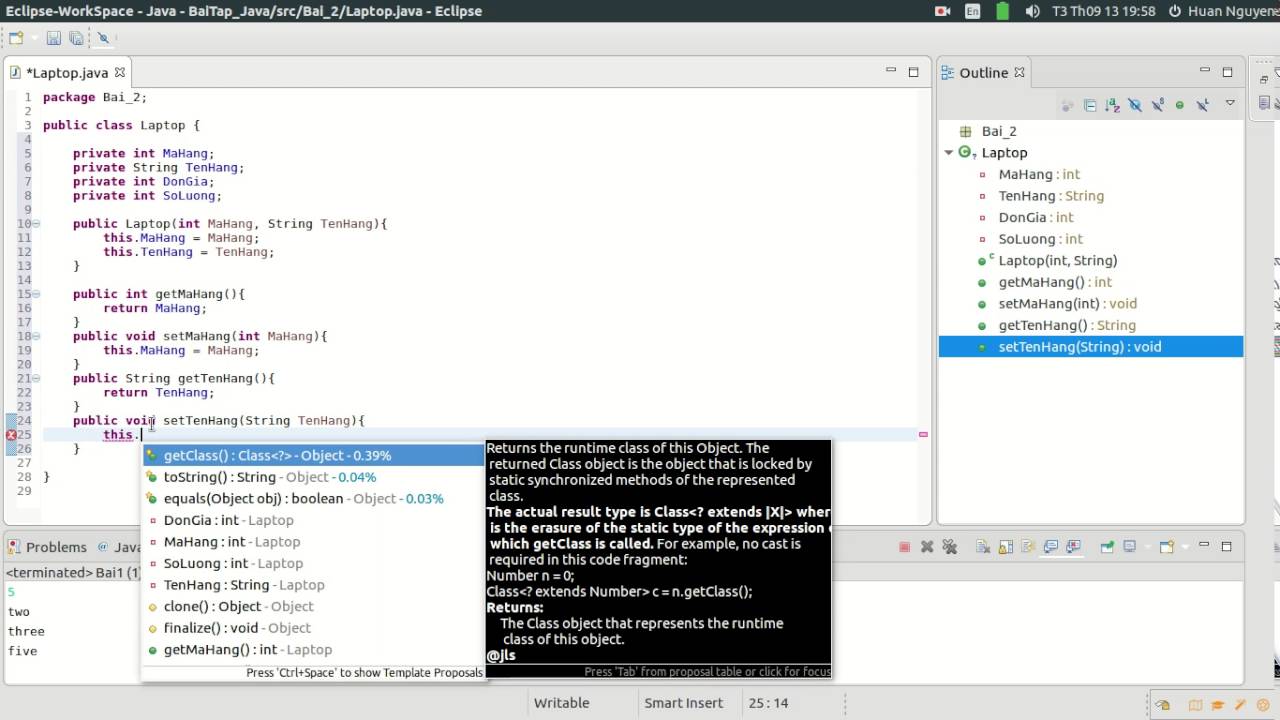
Task: Collapse setMaHang method fold at line 18
Action: [x=36, y=336]
